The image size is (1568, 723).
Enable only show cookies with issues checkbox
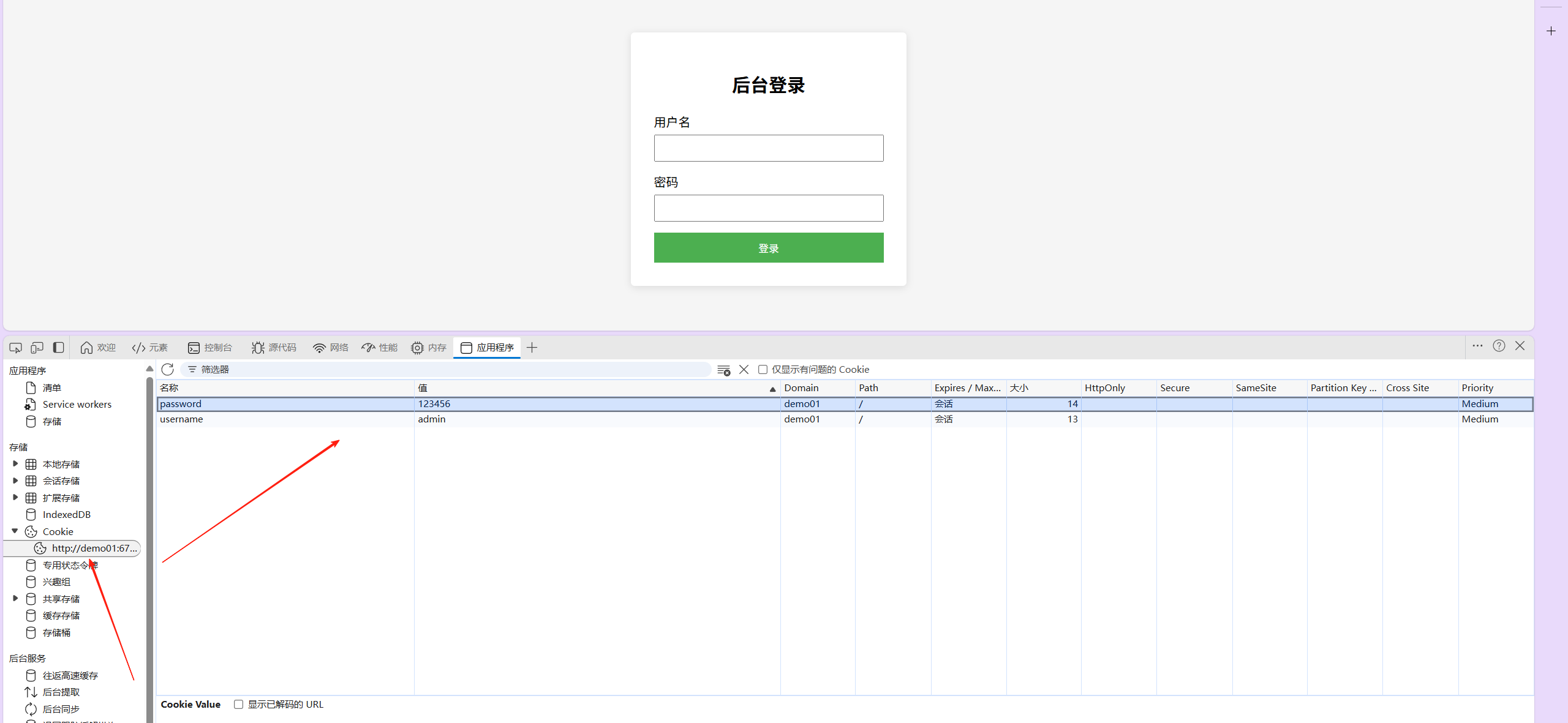763,369
